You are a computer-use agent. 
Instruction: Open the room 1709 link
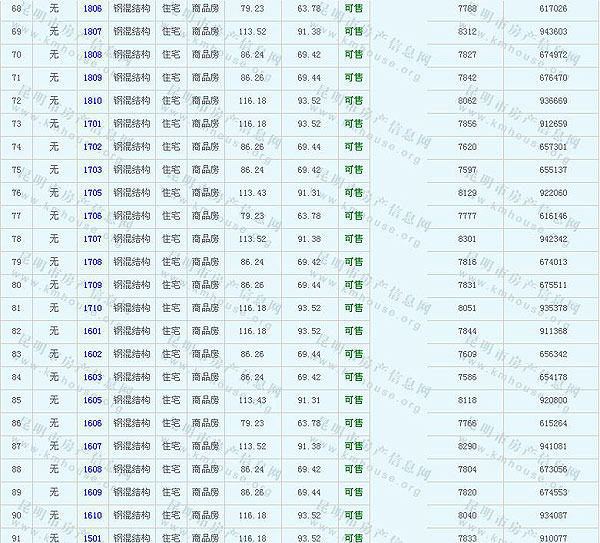[x=92, y=285]
